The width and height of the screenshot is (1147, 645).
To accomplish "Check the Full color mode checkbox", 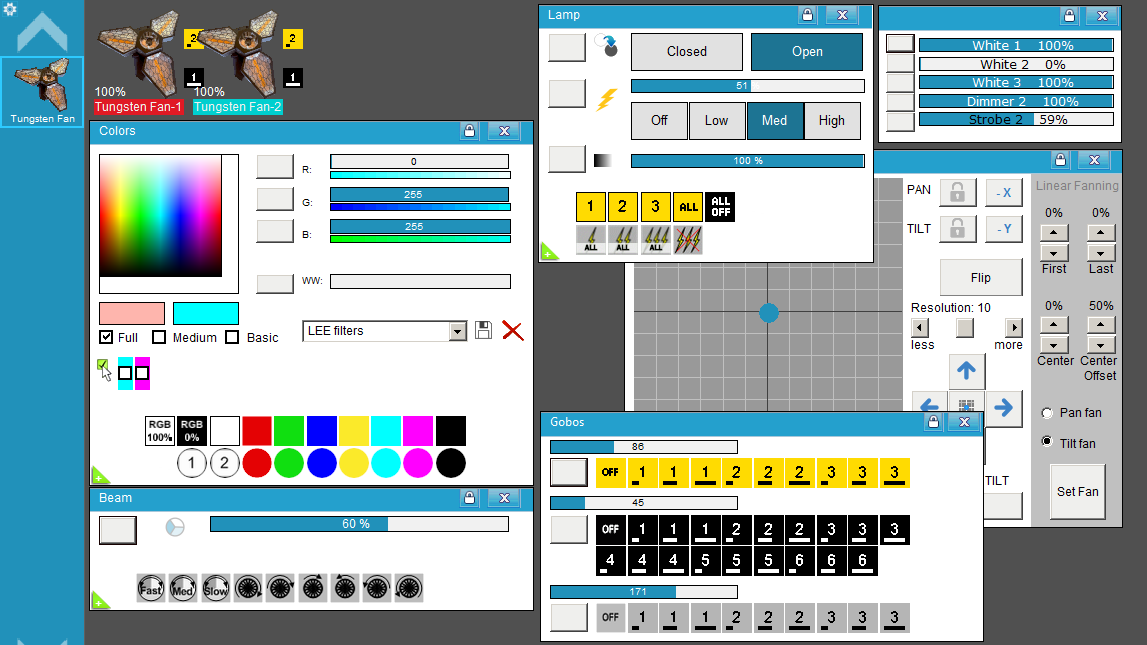I will click(106, 337).
